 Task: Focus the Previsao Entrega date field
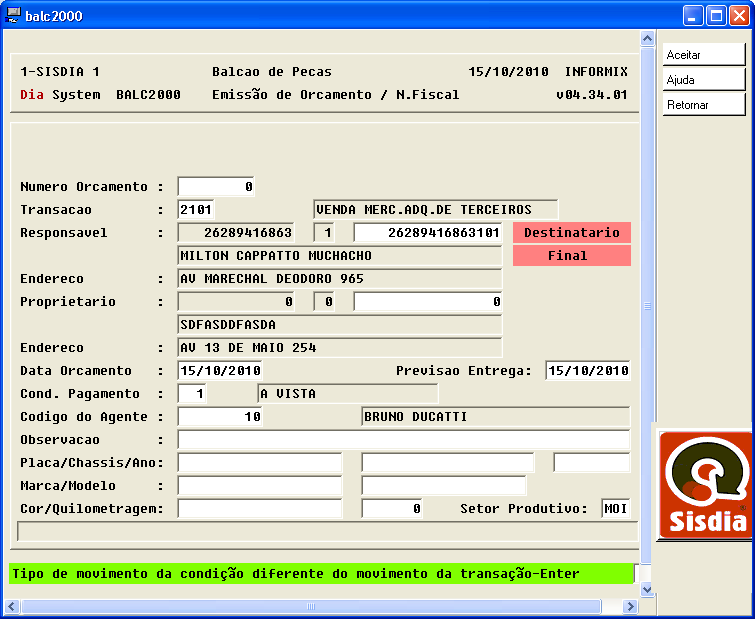click(x=587, y=371)
